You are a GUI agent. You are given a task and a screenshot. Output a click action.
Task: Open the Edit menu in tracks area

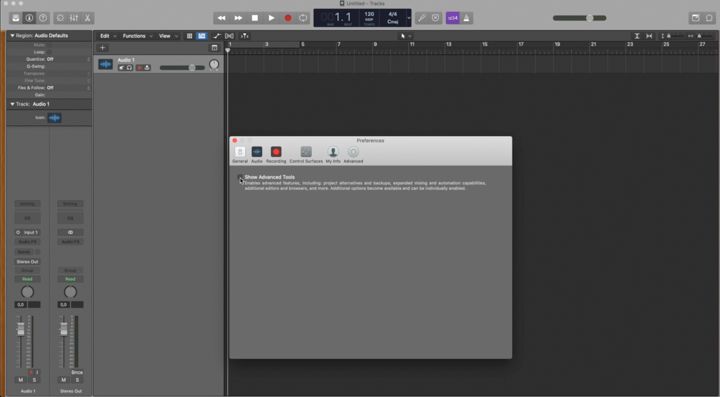pyautogui.click(x=107, y=36)
